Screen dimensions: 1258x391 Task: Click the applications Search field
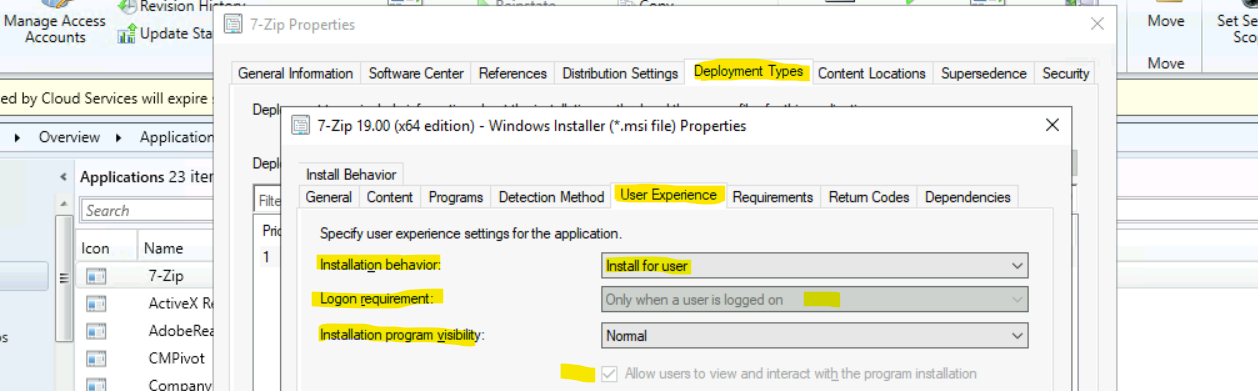145,211
